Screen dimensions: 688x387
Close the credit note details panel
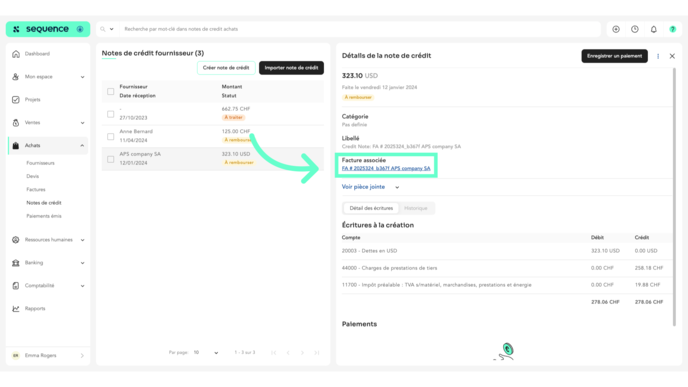[672, 56]
